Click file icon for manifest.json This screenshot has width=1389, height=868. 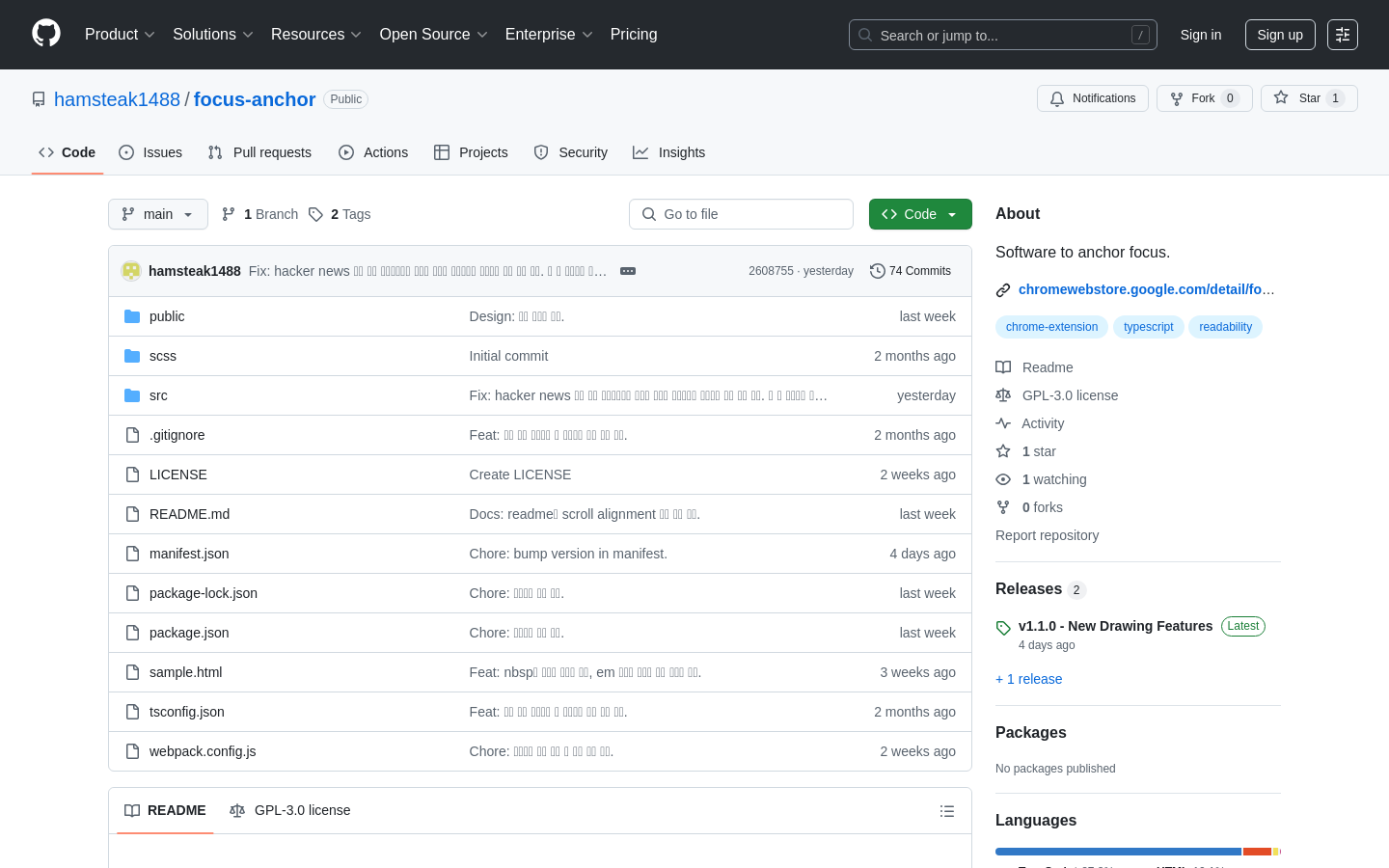point(132,554)
